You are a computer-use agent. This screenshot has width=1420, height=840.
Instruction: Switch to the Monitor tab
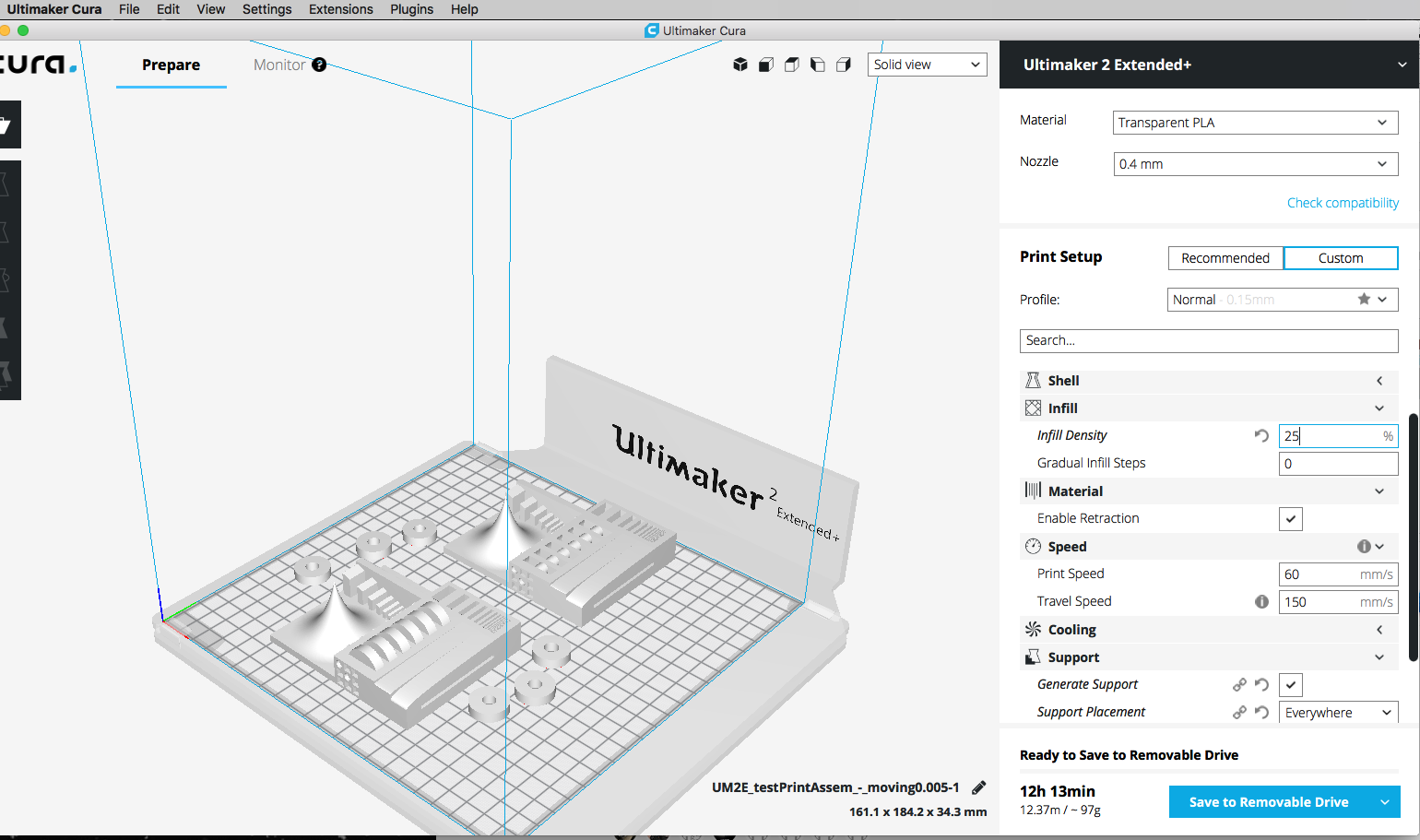(279, 65)
